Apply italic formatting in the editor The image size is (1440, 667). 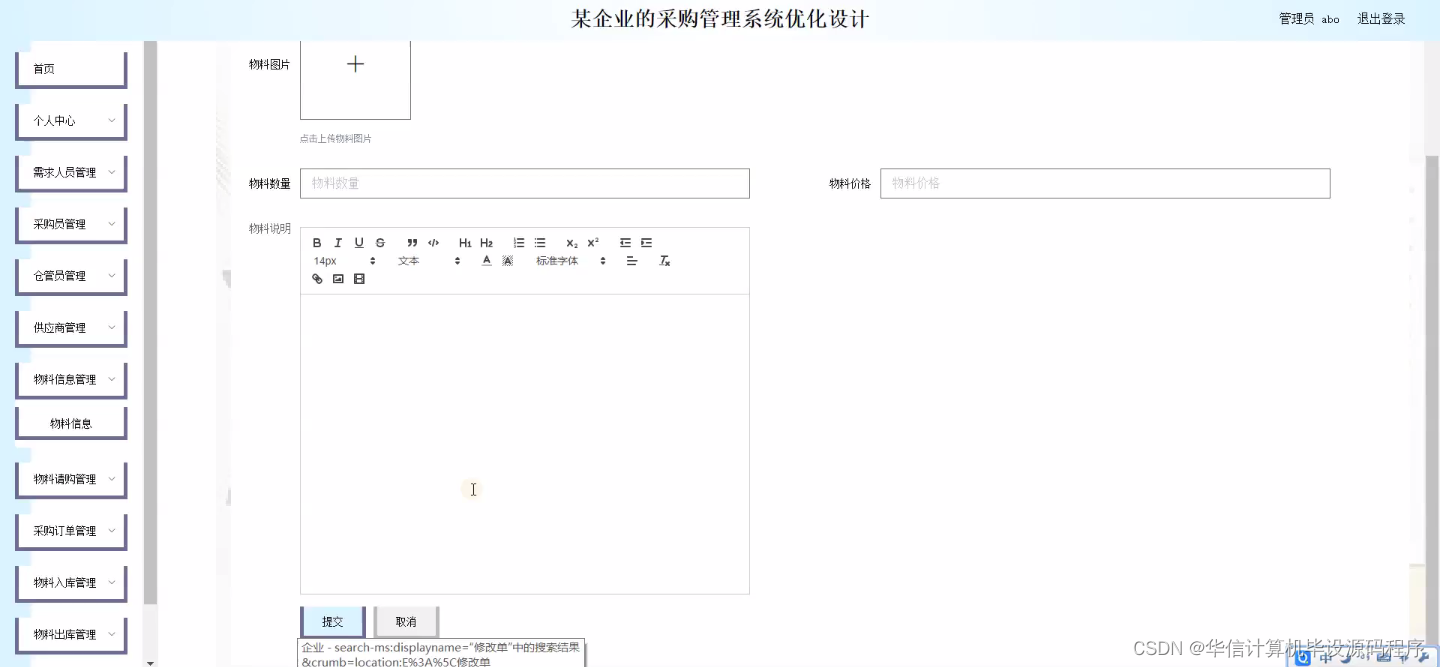pyautogui.click(x=338, y=243)
